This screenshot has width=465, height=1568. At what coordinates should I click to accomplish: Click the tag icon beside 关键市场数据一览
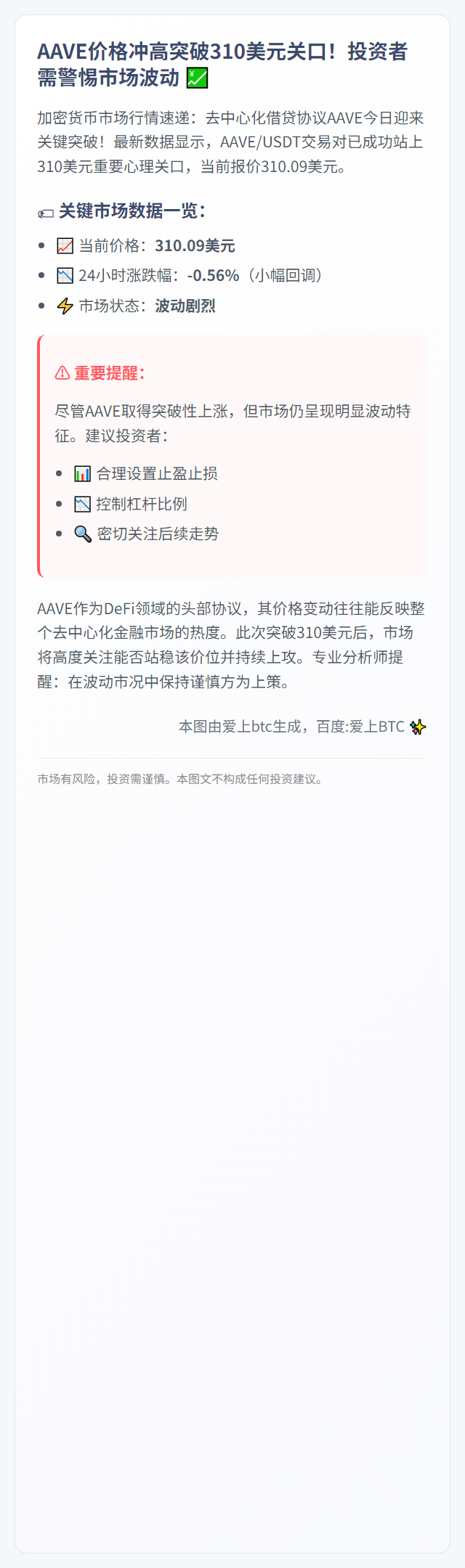point(46,213)
